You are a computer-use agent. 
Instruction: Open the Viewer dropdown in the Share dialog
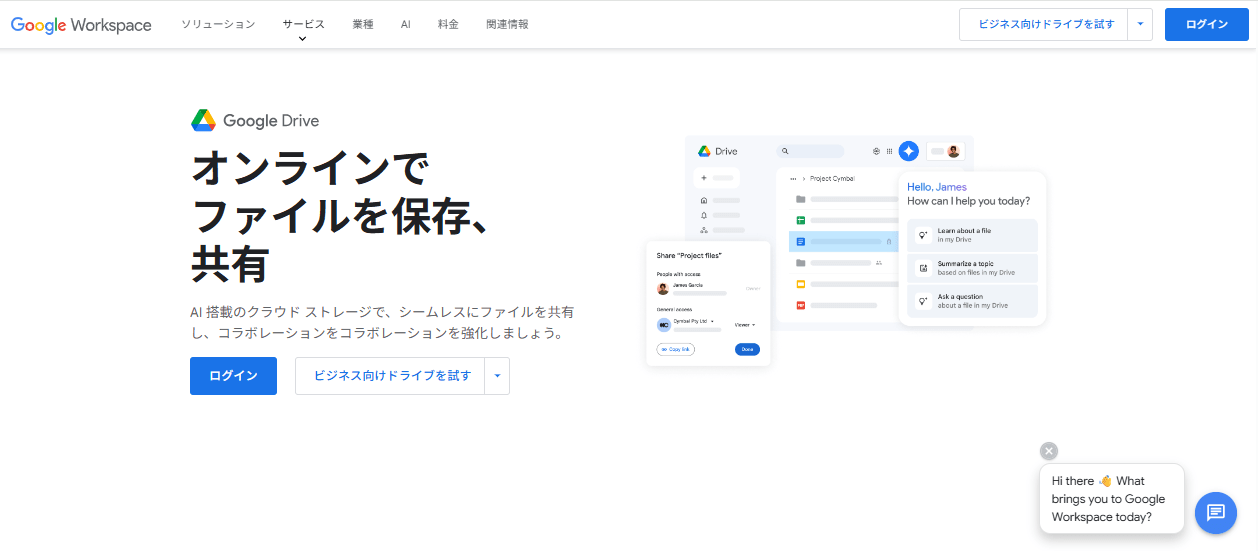pos(745,324)
